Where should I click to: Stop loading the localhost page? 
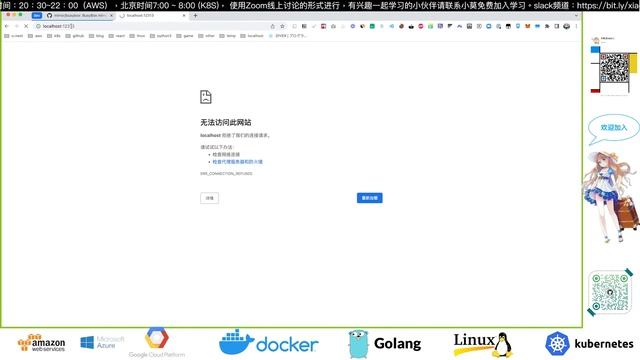[x=26, y=26]
